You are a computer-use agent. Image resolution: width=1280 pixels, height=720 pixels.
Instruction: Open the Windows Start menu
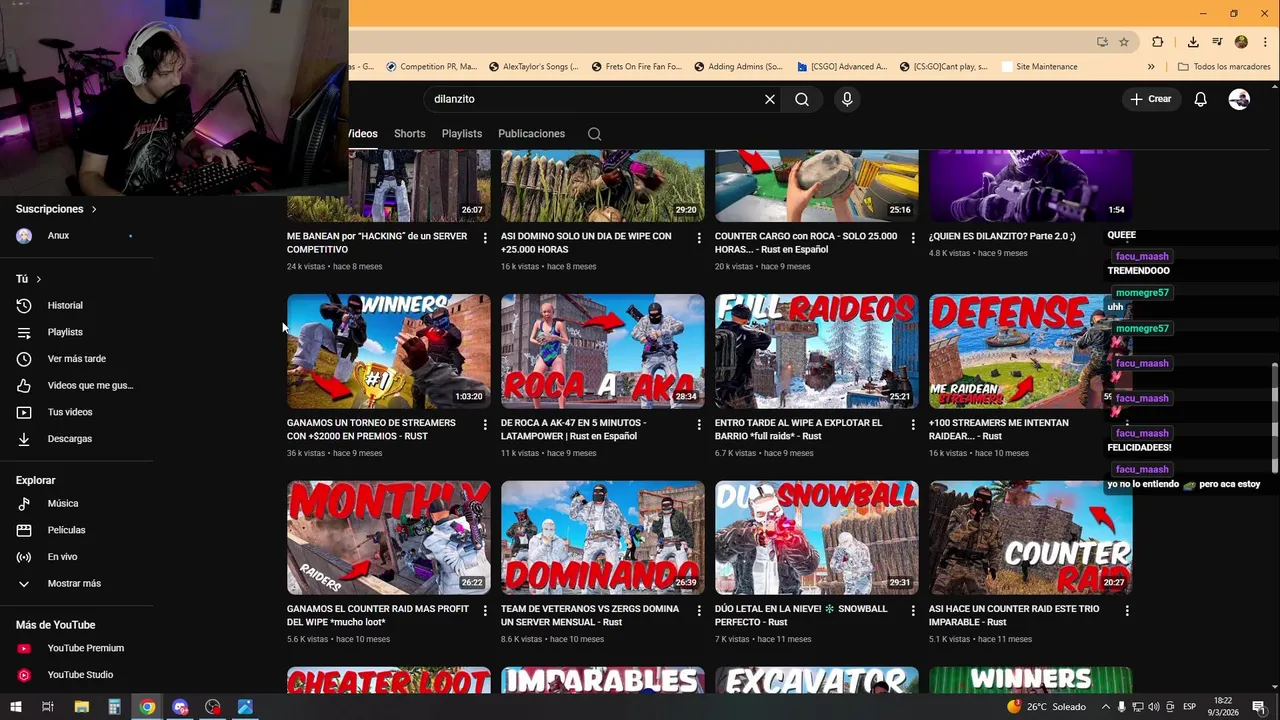pos(16,707)
